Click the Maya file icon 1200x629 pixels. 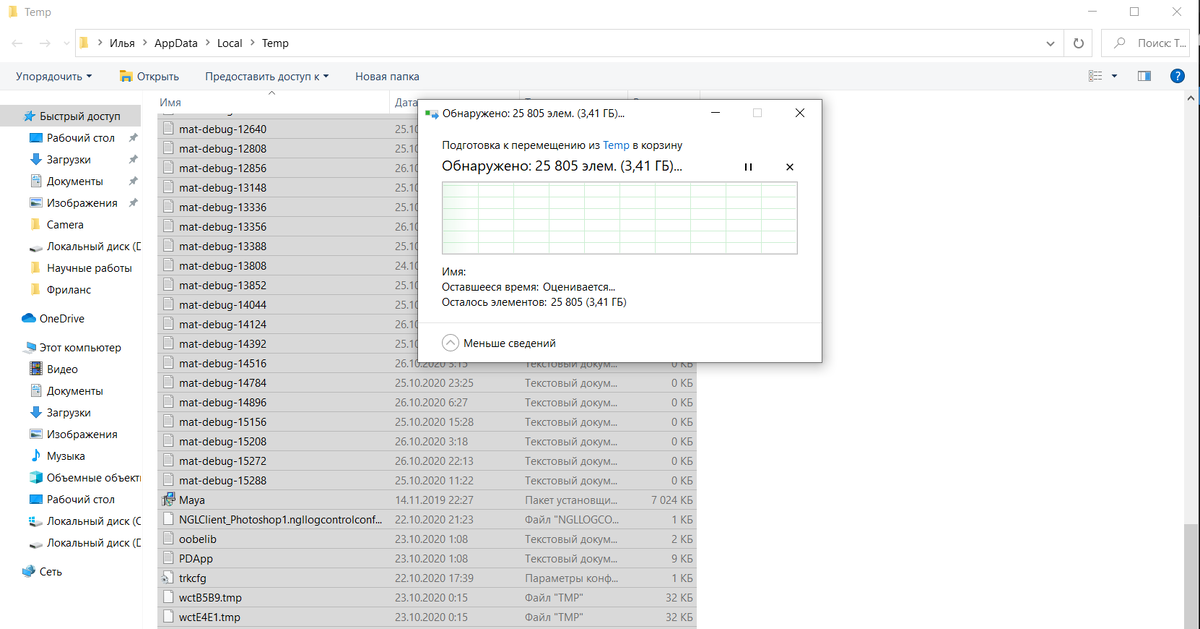(x=168, y=500)
